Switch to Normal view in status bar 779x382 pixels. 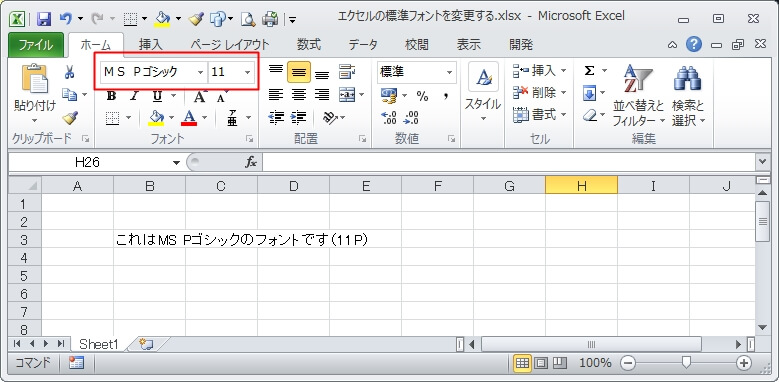pyautogui.click(x=522, y=363)
